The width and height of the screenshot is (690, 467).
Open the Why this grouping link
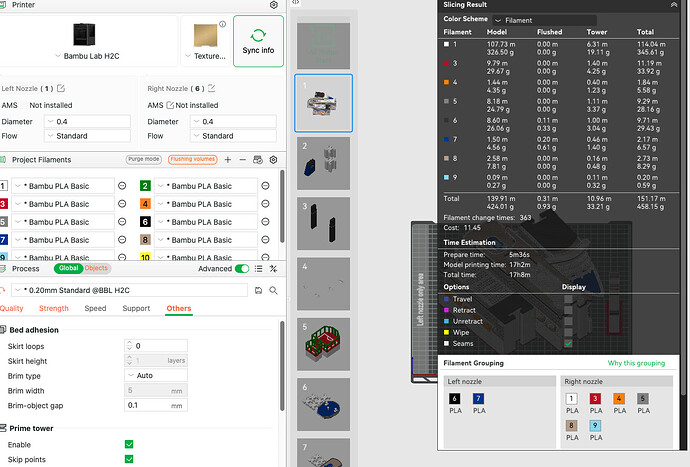pos(636,363)
